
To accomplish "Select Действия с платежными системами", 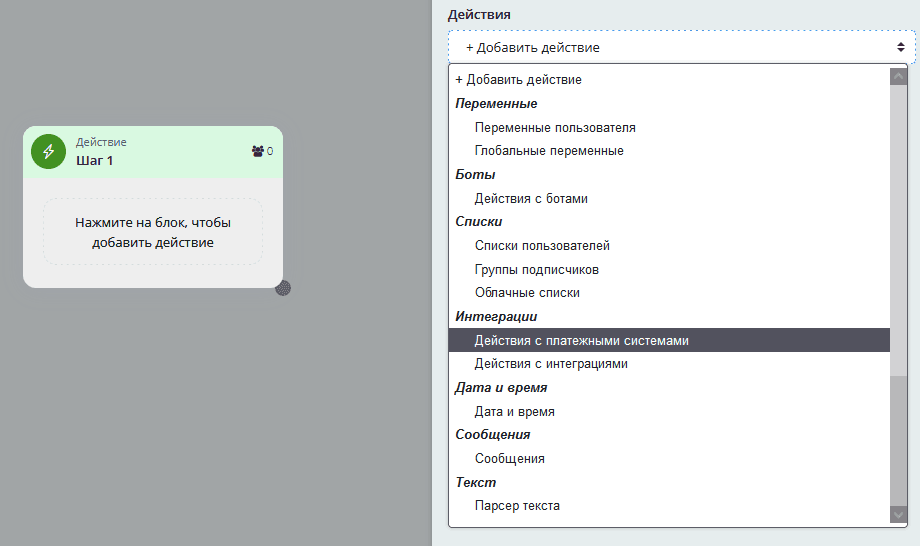I will (582, 341).
